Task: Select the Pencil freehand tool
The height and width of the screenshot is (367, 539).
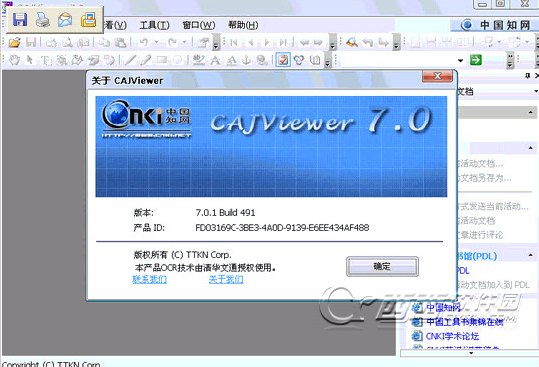Action: (145, 60)
